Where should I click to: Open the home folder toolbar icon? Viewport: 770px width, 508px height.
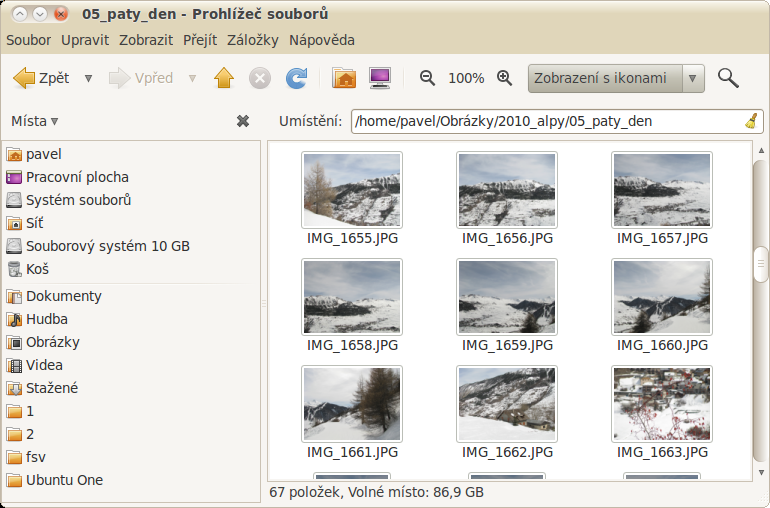point(344,78)
